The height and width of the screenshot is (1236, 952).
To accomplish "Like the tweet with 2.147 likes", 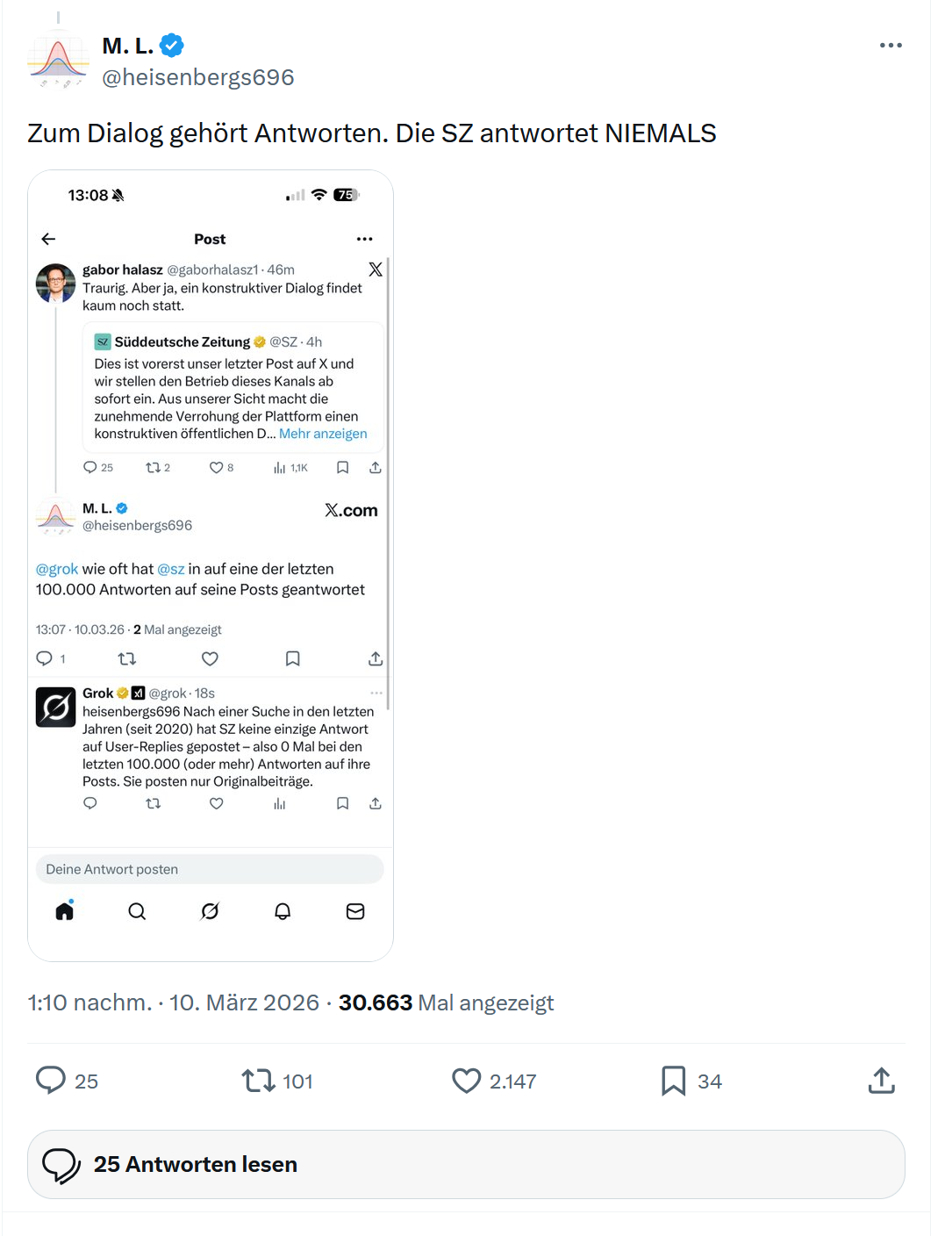I will 466,1080.
